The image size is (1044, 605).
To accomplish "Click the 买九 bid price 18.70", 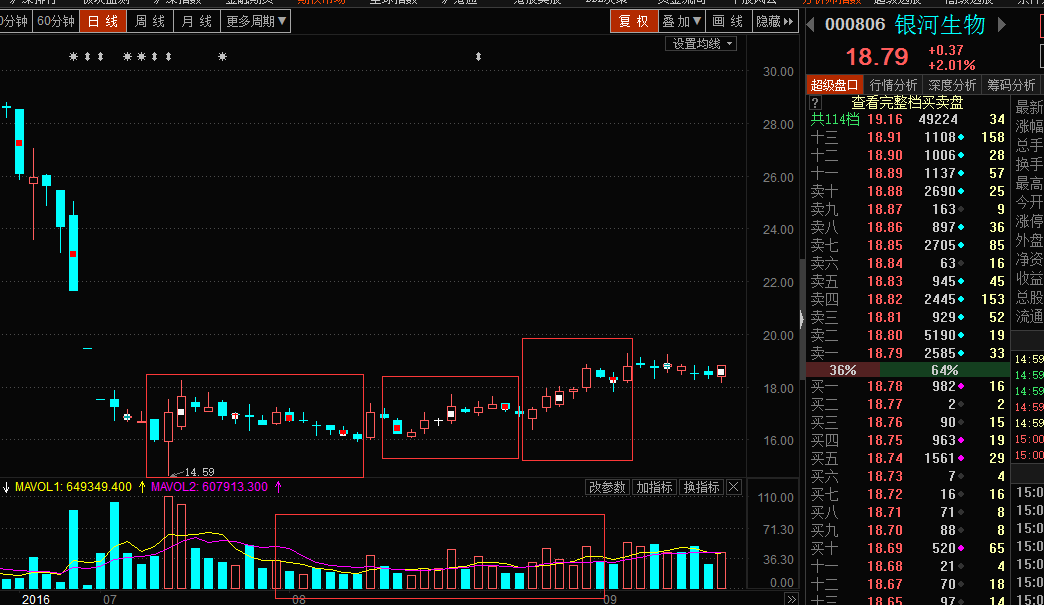I will (885, 530).
